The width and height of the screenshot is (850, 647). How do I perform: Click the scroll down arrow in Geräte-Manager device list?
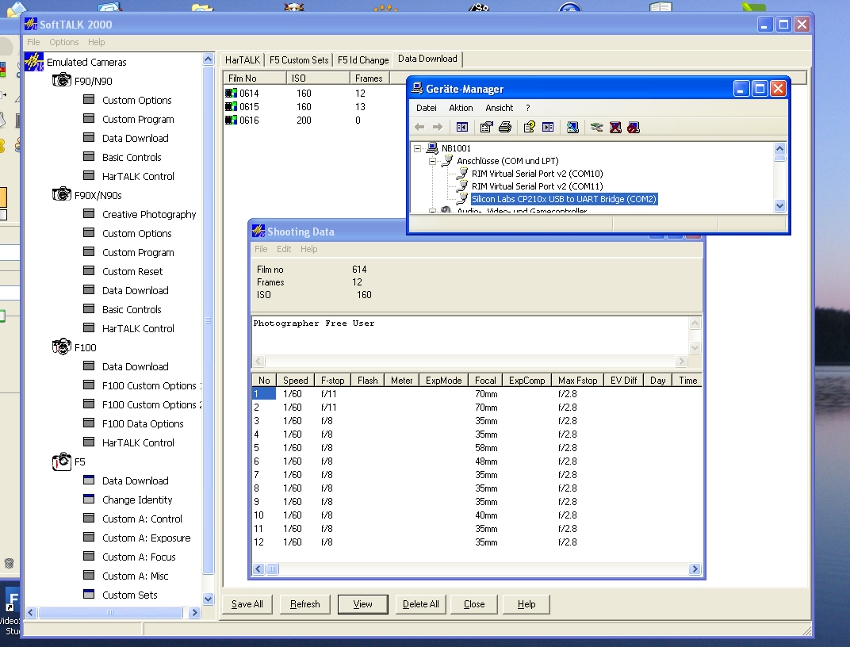point(780,205)
